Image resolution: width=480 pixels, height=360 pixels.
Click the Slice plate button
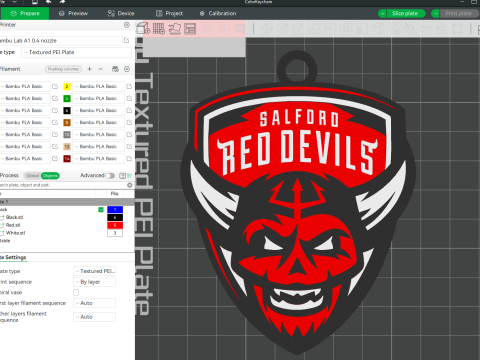(406, 13)
